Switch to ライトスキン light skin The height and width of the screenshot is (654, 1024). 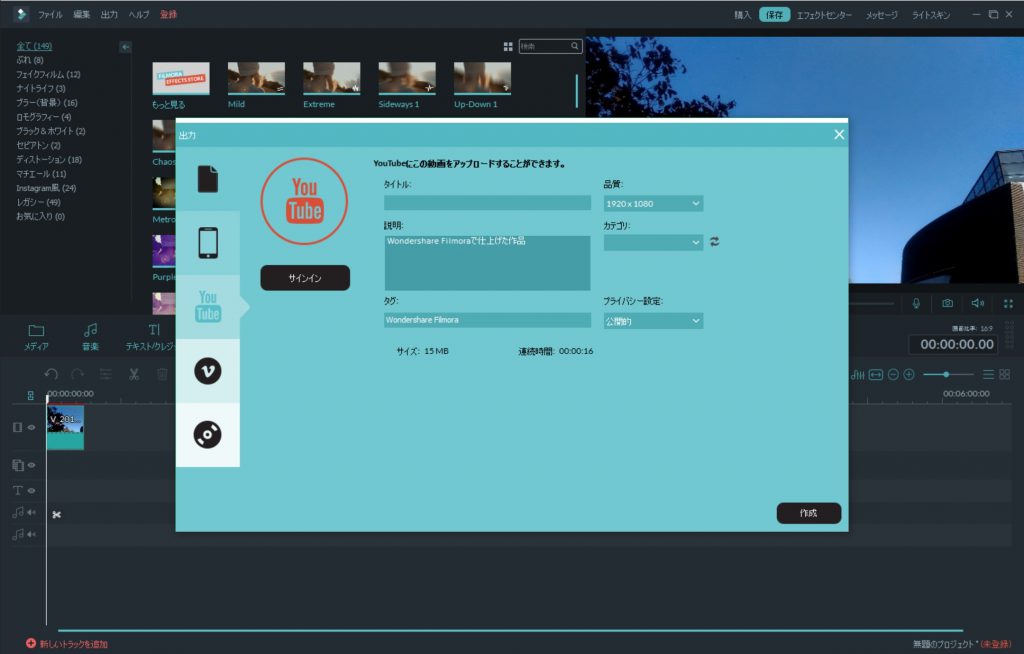931,14
